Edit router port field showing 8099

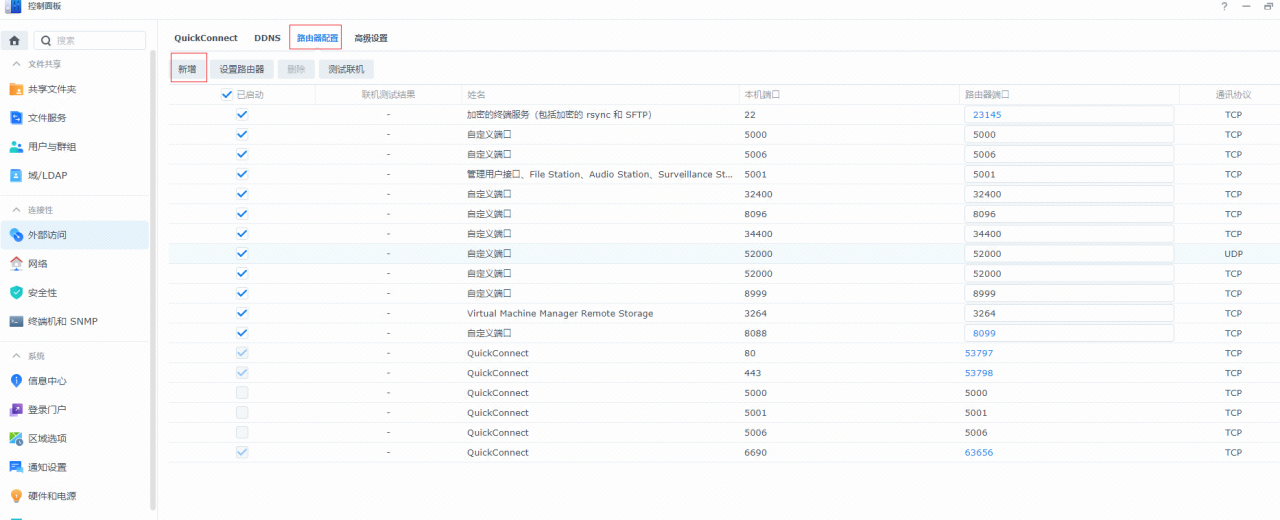coord(1069,333)
